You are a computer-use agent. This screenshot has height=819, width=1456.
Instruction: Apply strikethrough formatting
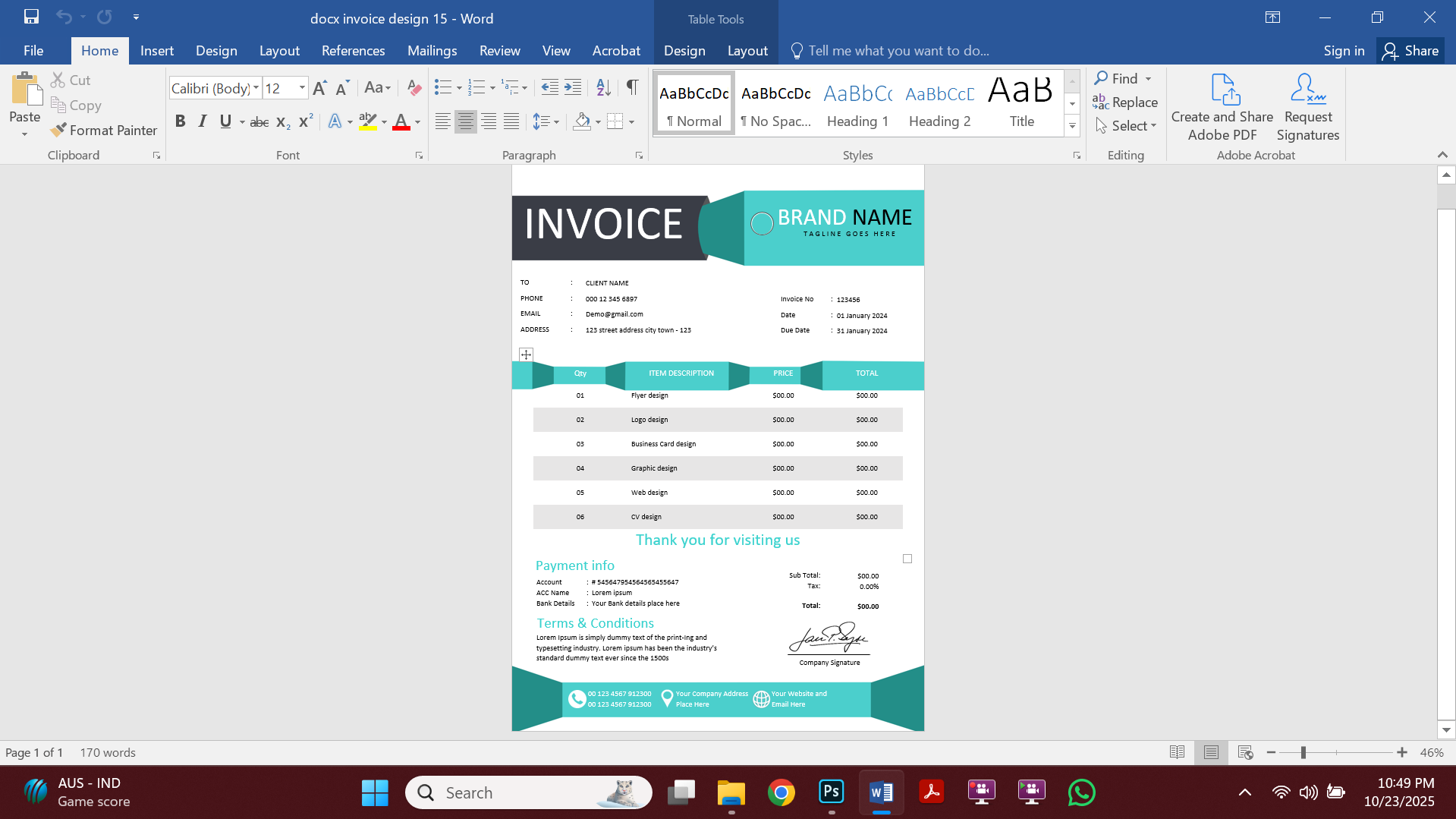[x=259, y=121]
